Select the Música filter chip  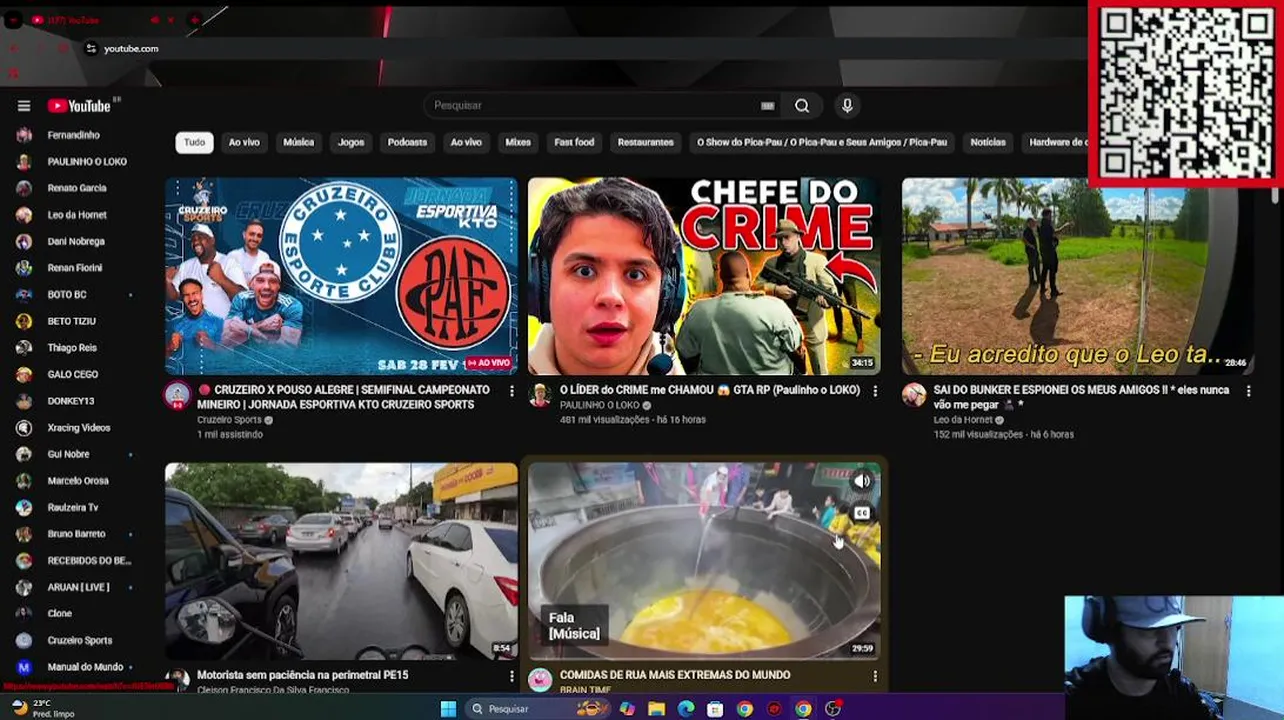pyautogui.click(x=298, y=142)
